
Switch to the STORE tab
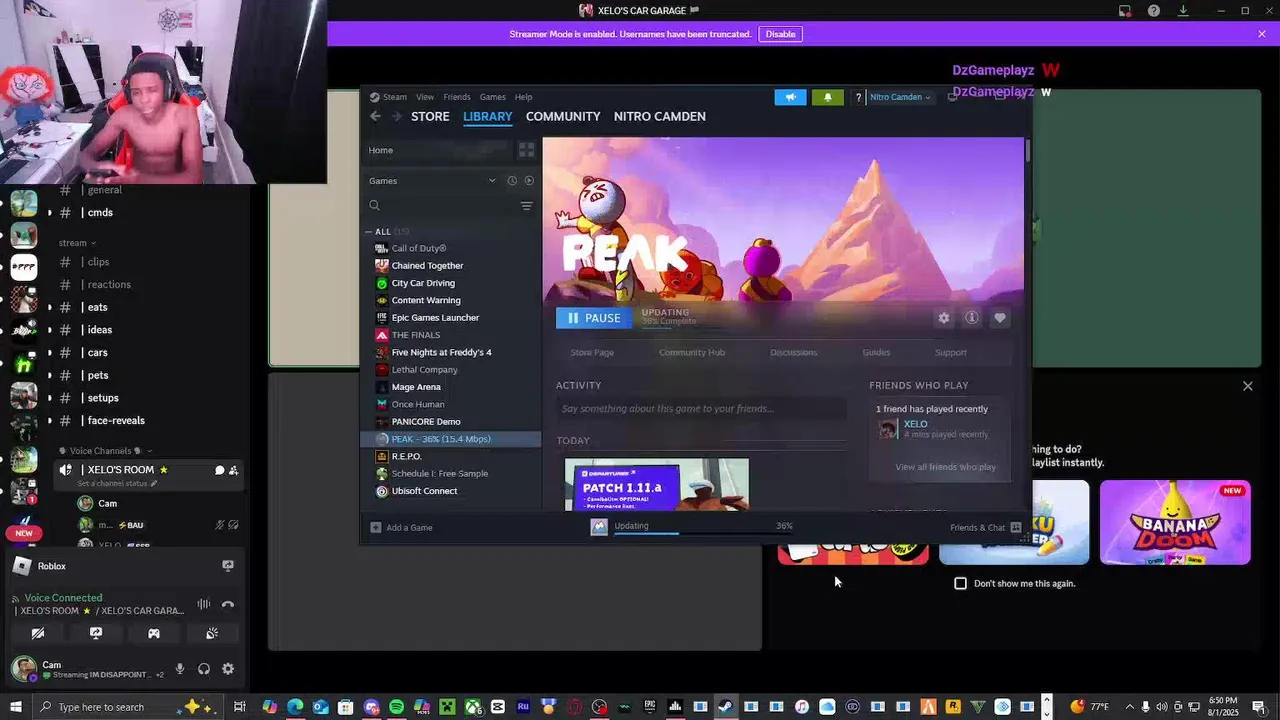click(x=430, y=116)
